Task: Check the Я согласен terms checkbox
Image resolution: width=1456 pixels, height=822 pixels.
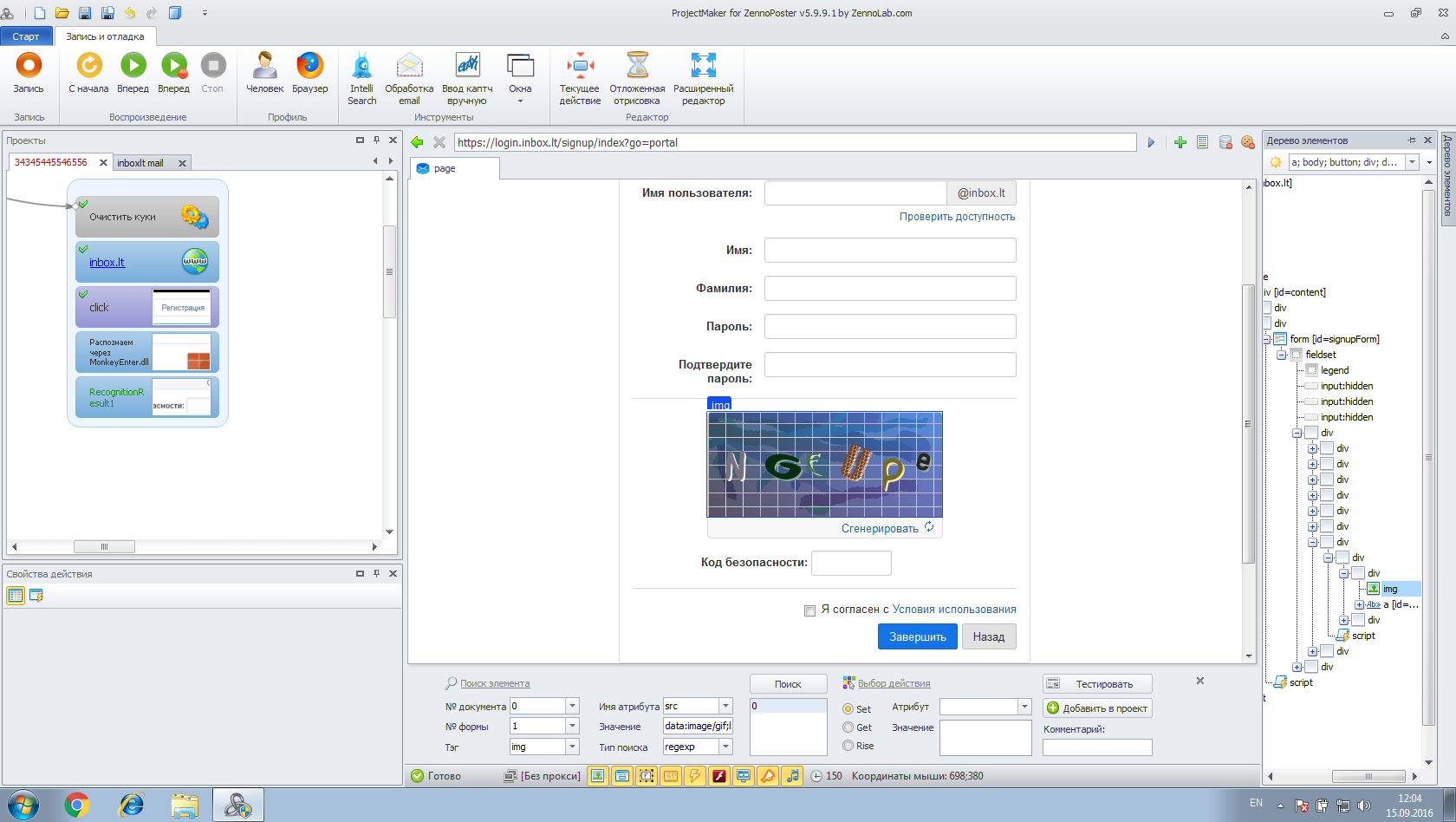Action: [809, 610]
